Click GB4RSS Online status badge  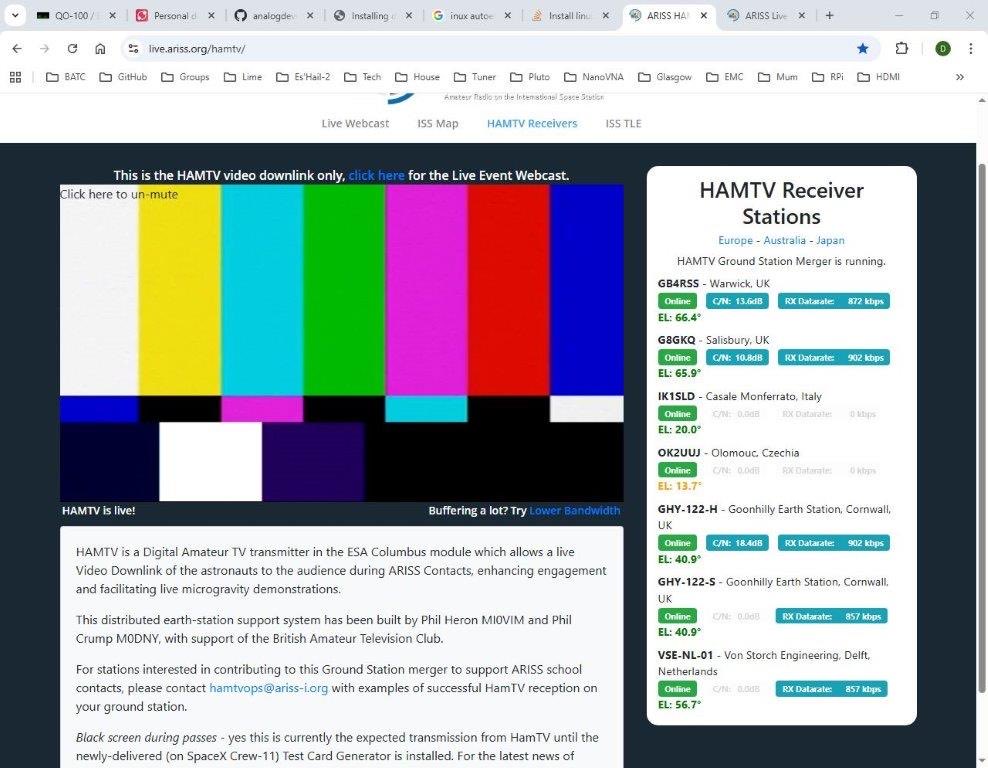(x=677, y=301)
